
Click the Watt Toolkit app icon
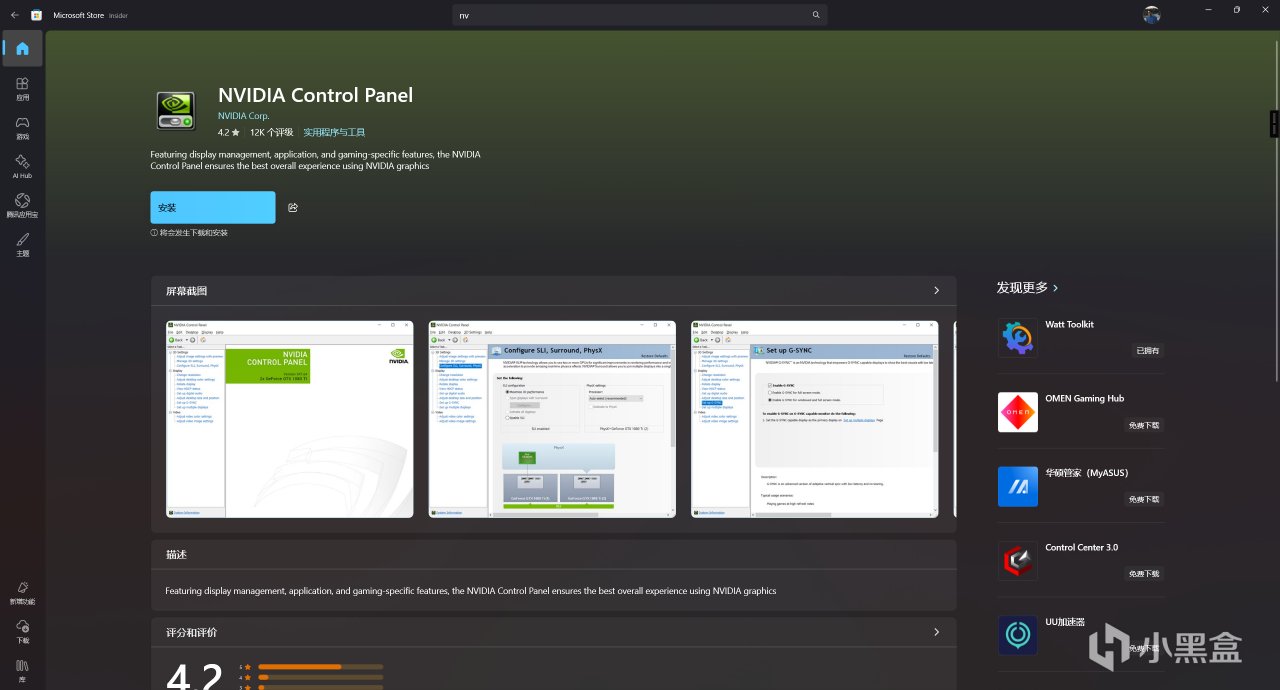[x=1017, y=338]
